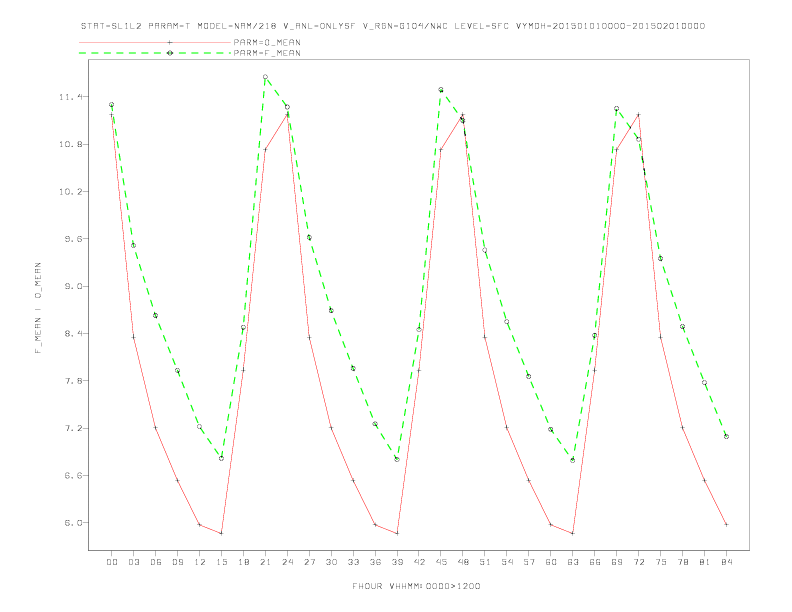Screen dimensions: 792x612
Task: Click the 63 forecast hour tick label
Action: click(x=573, y=562)
